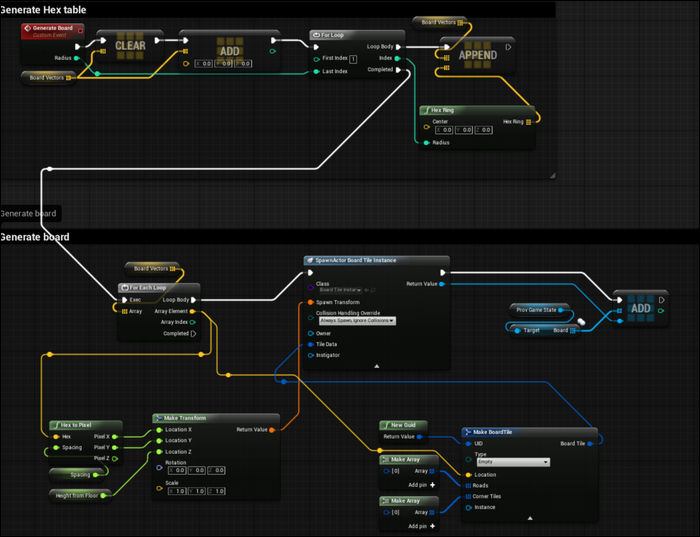The image size is (700, 537).
Task: Click the red delegate pin on Generate Board
Action: pos(80,31)
